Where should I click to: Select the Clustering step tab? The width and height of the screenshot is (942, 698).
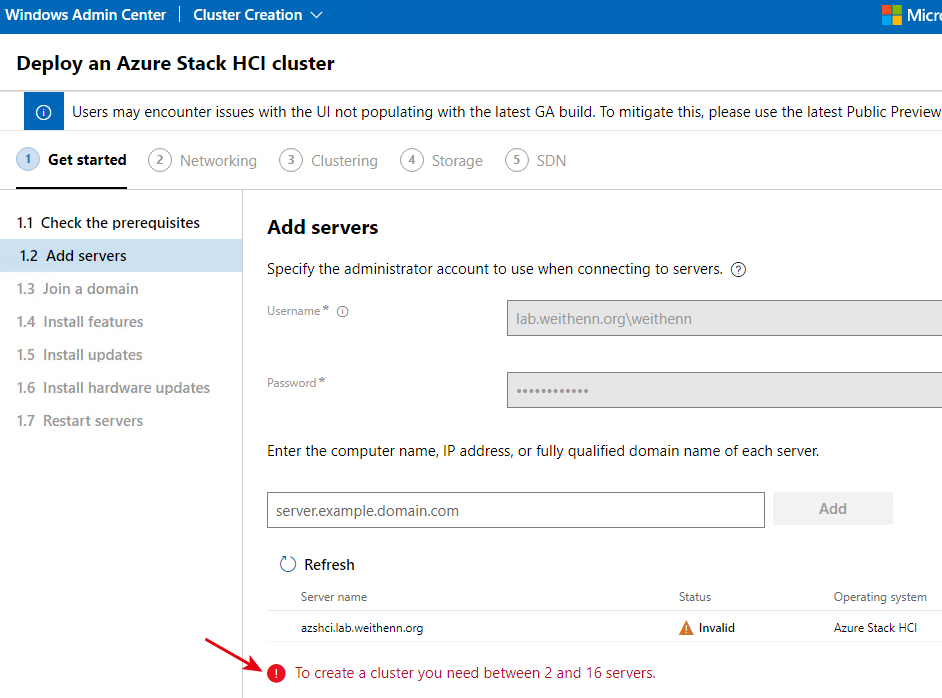(x=329, y=160)
